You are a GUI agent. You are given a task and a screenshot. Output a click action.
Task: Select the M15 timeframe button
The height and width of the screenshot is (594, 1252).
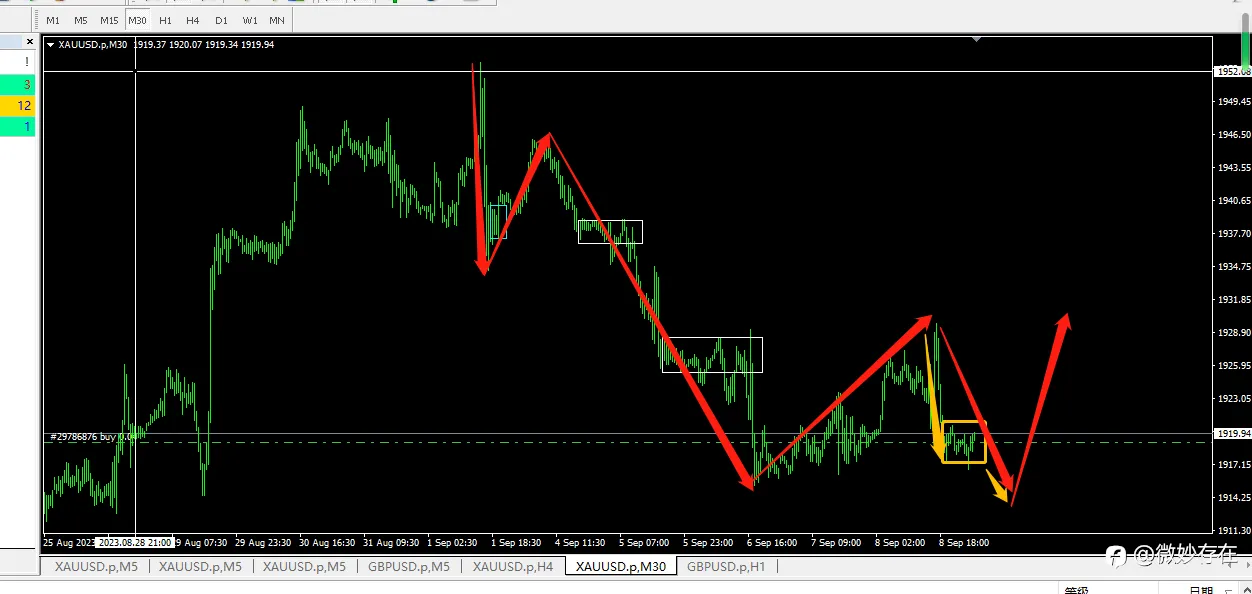109,20
